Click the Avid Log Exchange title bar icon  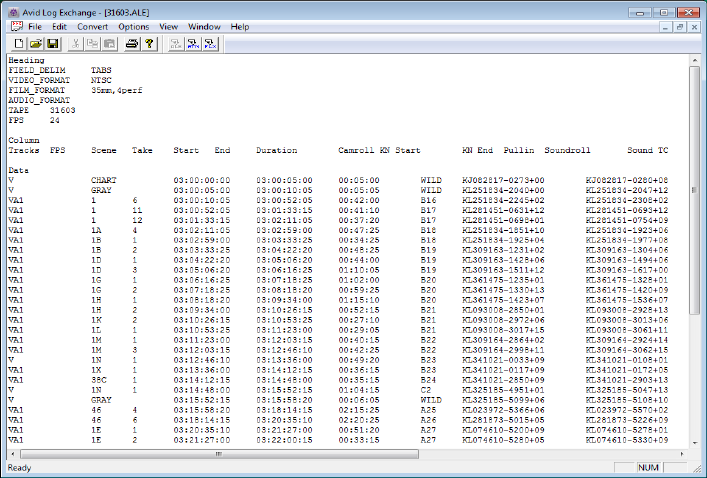tap(13, 12)
